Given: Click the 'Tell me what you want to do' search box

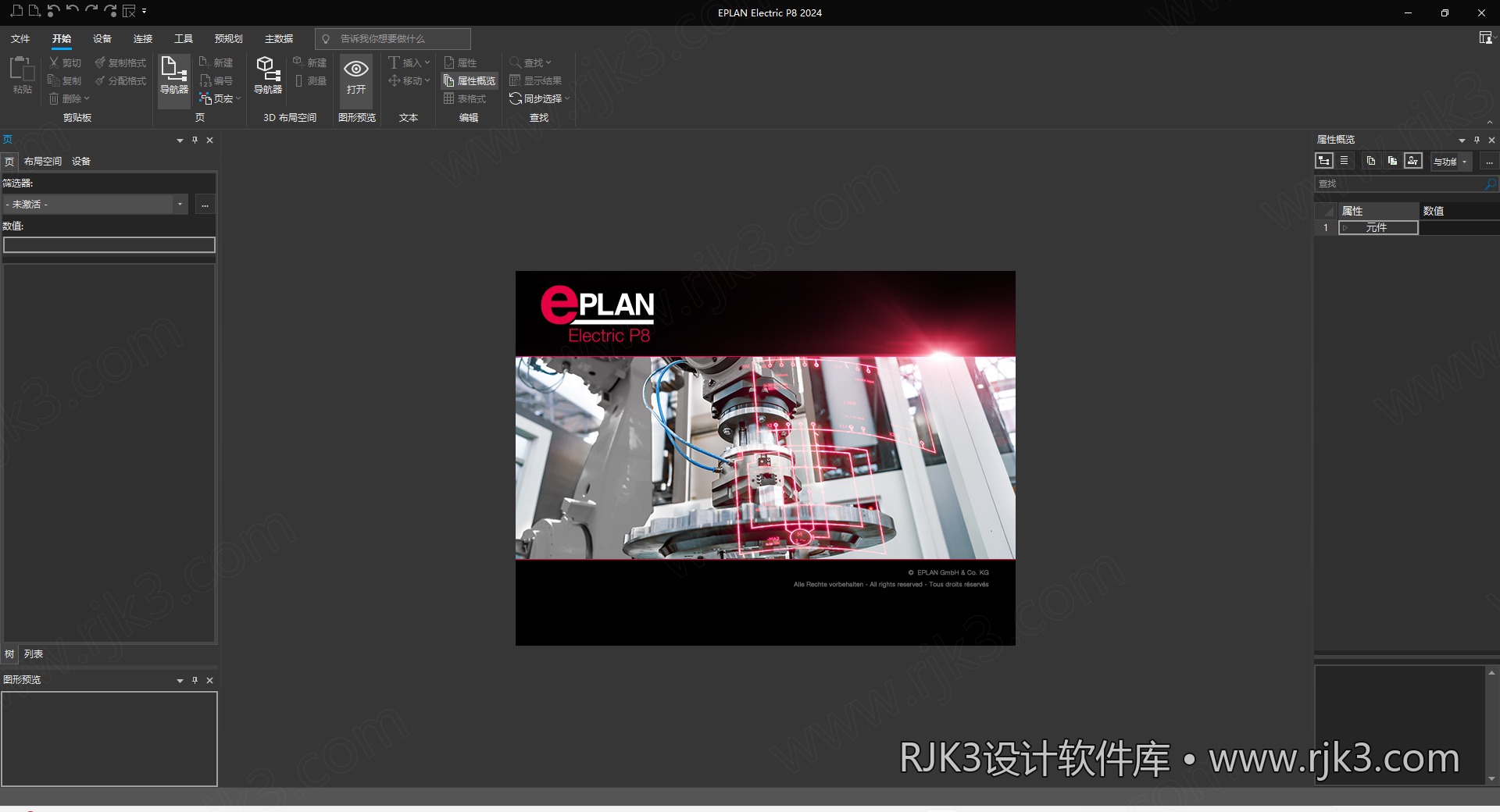Looking at the screenshot, I should point(393,38).
